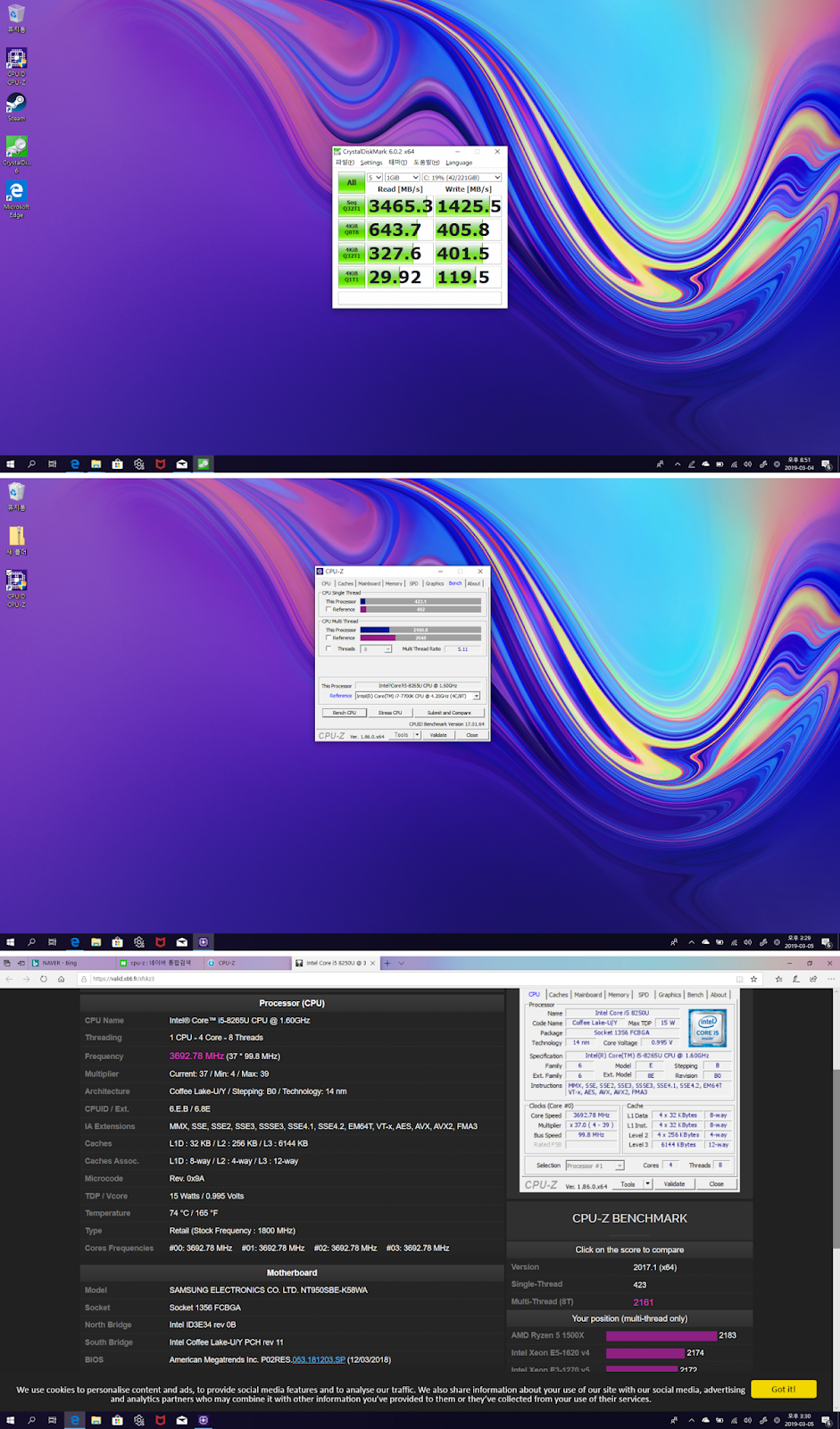840x1429 pixels.
Task: Click the clock showing 오후 3:29
Action: pyautogui.click(x=799, y=942)
